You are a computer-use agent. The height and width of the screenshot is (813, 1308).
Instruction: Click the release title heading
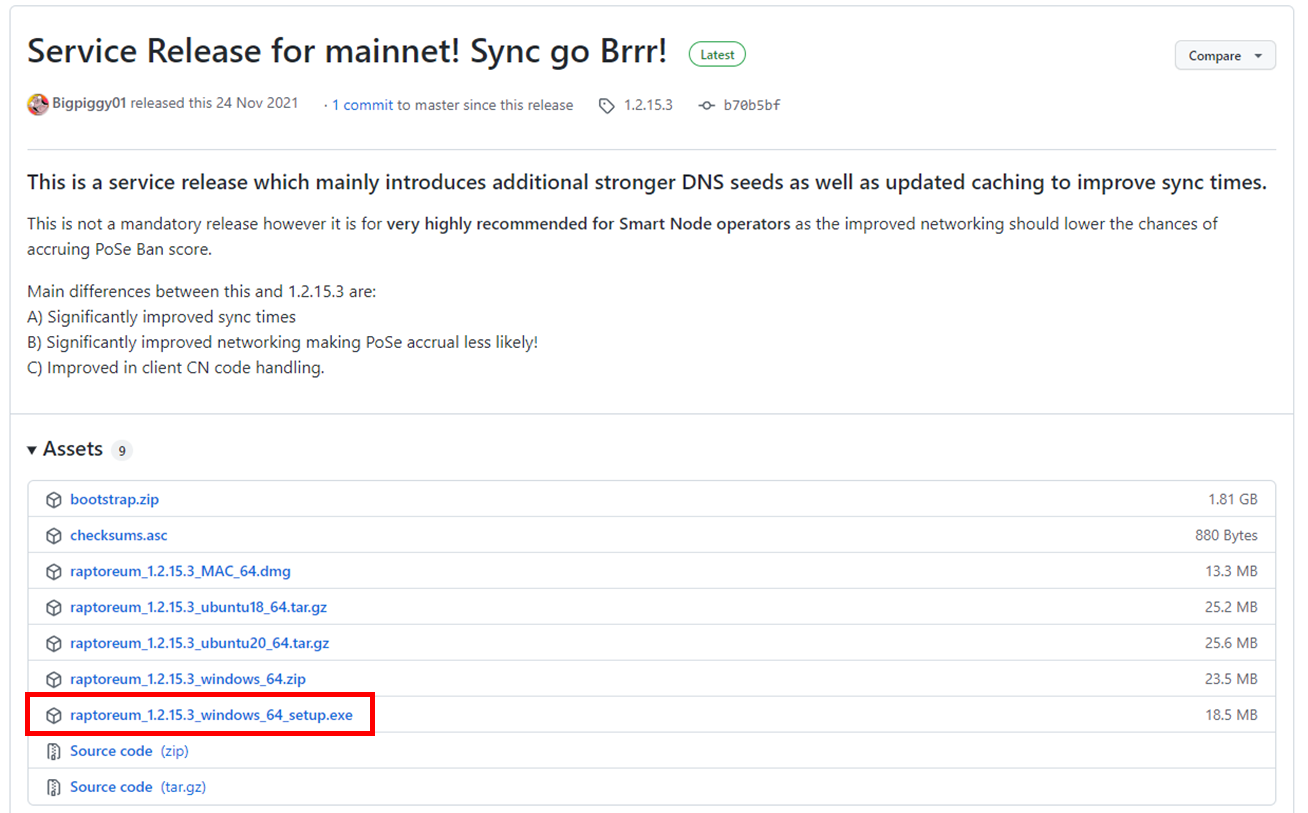(347, 52)
